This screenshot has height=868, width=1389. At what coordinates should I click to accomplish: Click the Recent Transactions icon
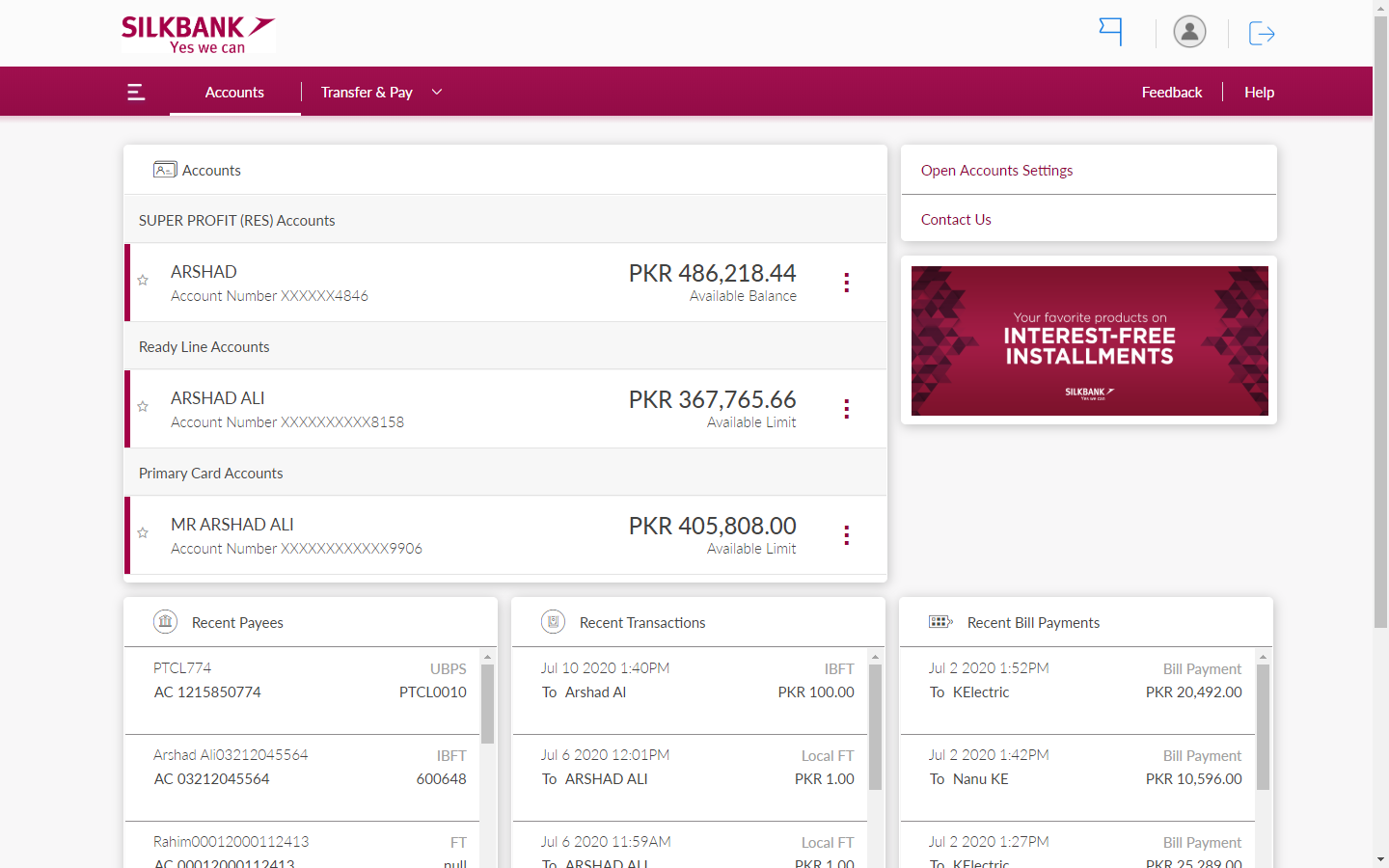click(553, 622)
